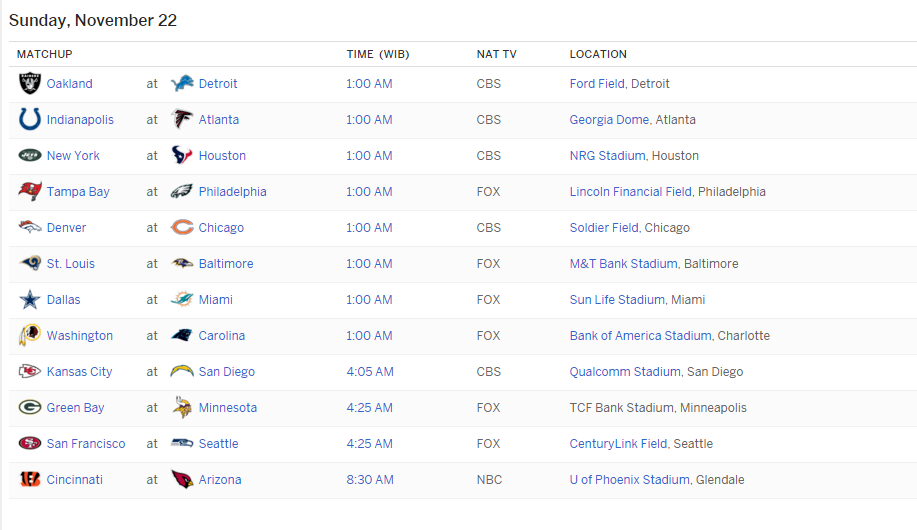Click the 4:05 AM Kansas City game time
Image resolution: width=917 pixels, height=530 pixels.
(369, 372)
